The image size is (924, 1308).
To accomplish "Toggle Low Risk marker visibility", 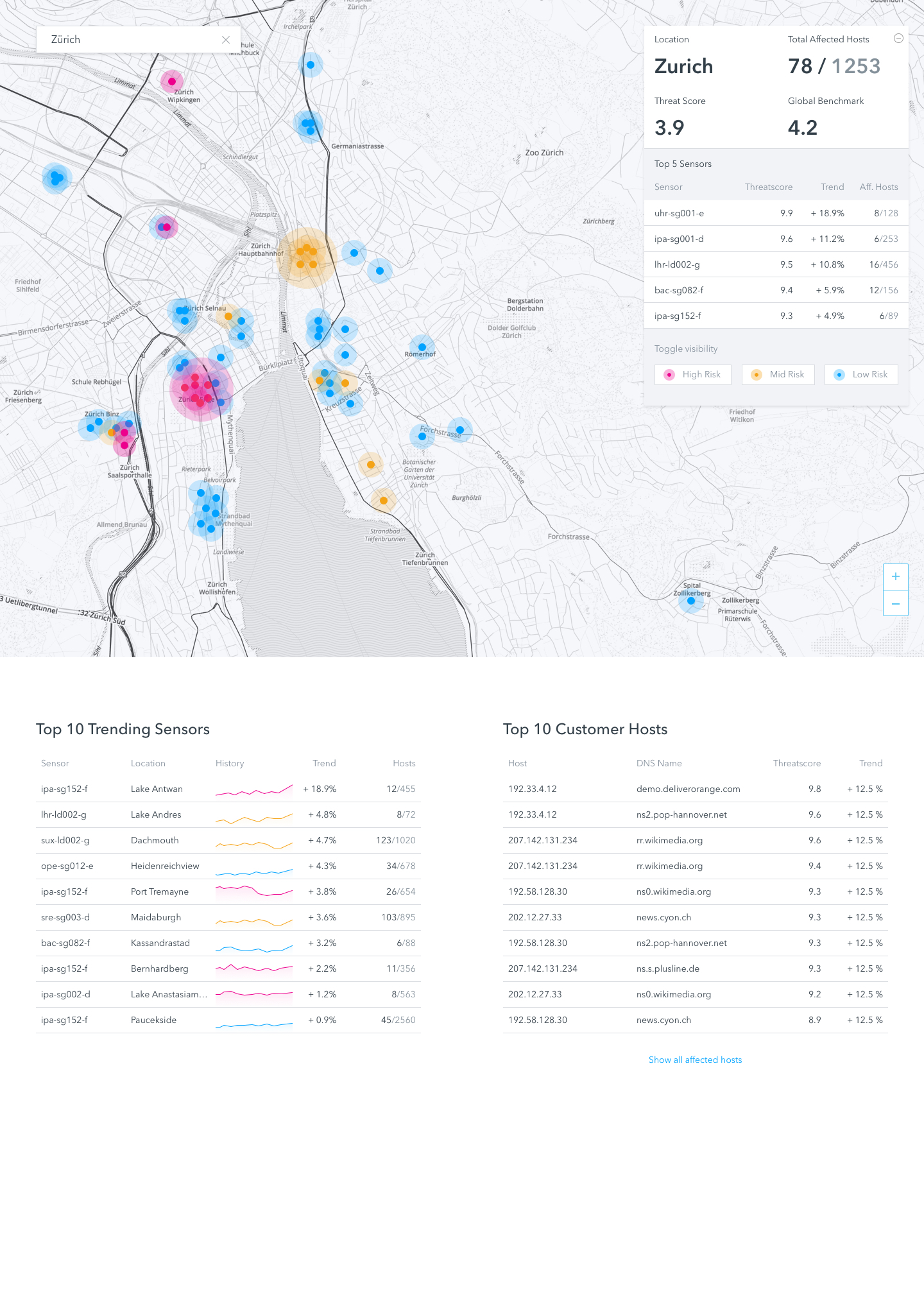I will [x=861, y=375].
